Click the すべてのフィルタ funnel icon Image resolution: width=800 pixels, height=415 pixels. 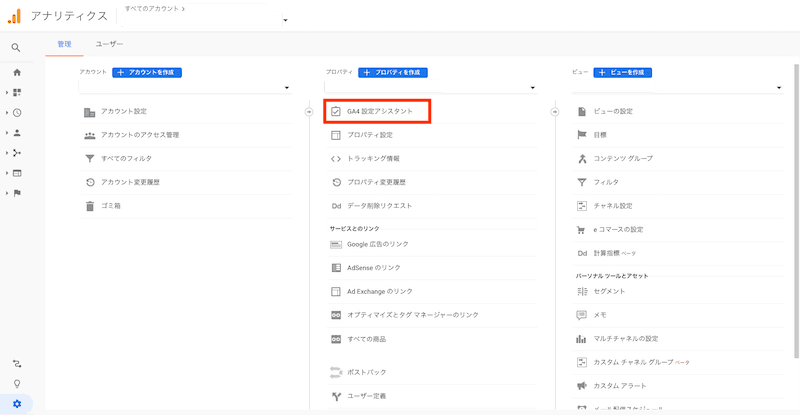[90, 159]
